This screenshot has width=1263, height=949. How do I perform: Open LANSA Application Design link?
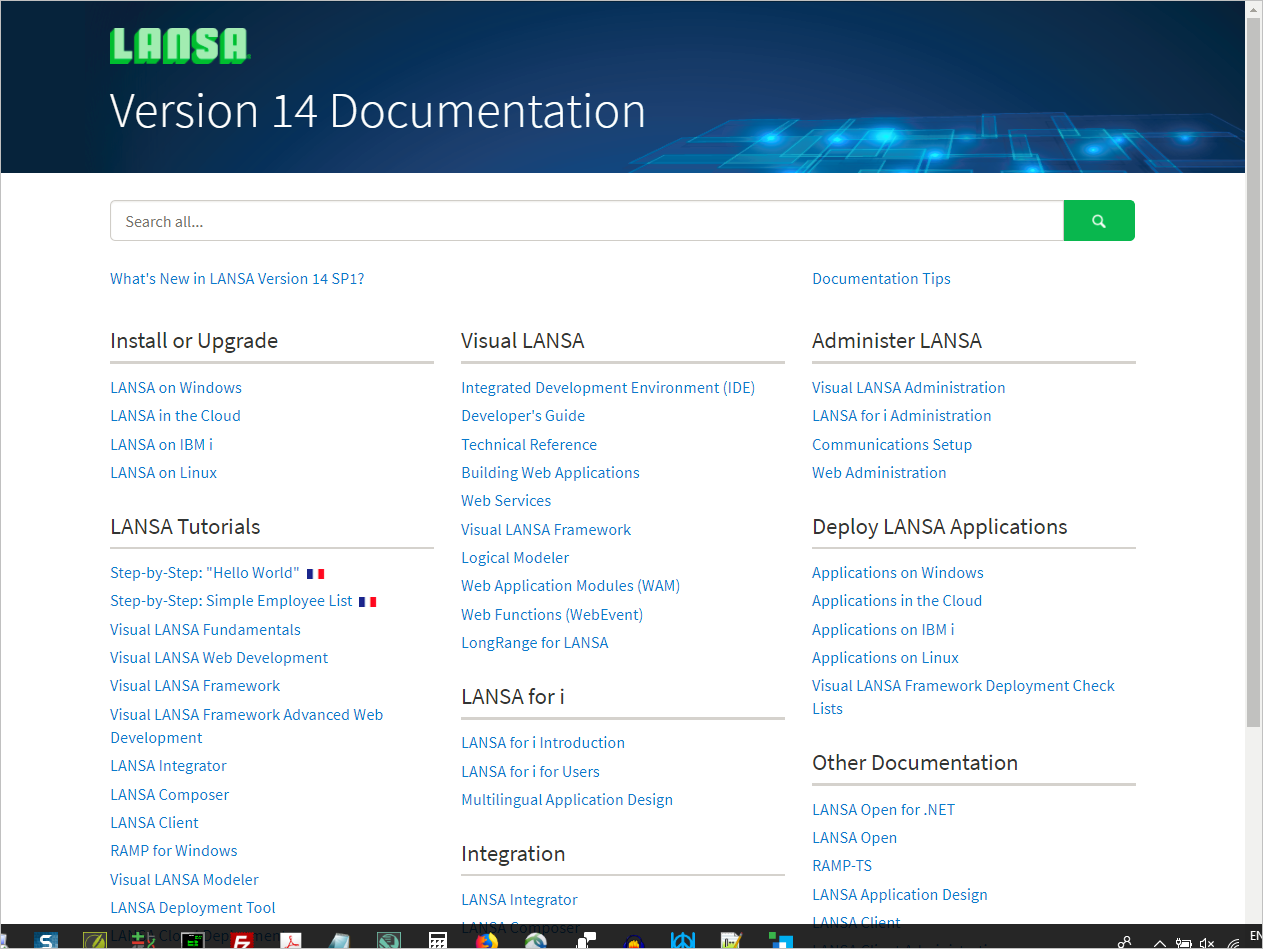(900, 895)
